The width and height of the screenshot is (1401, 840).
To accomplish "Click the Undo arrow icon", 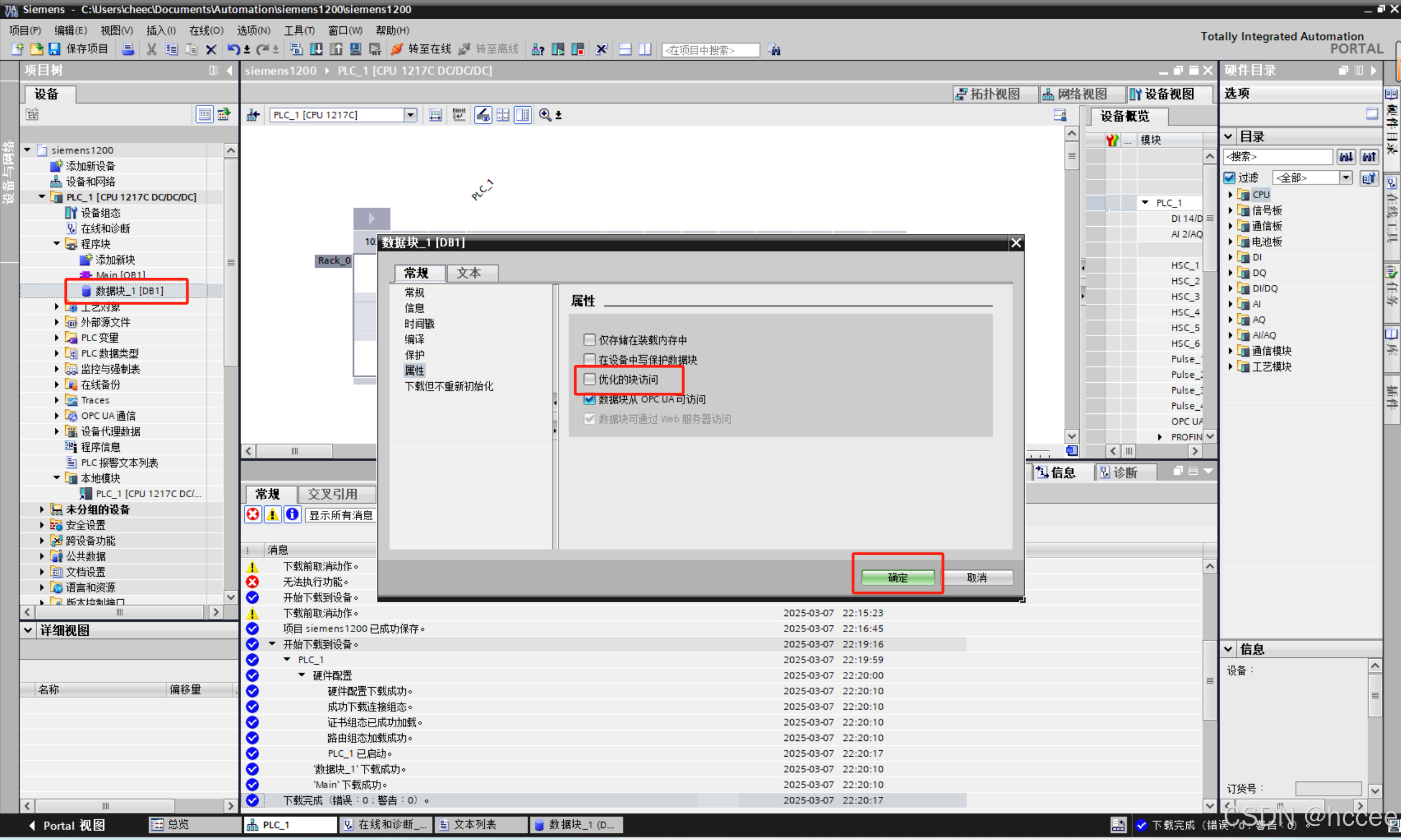I will coord(233,49).
